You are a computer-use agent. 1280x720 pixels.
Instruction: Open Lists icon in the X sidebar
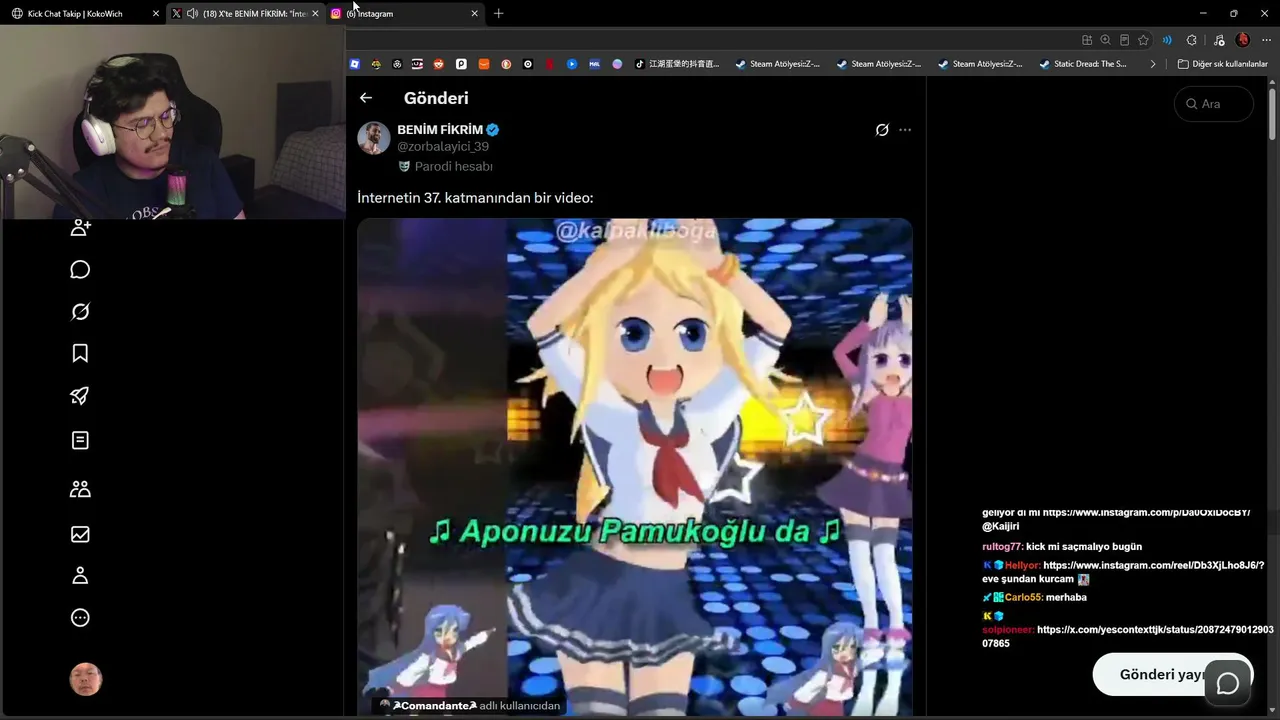[x=81, y=440]
